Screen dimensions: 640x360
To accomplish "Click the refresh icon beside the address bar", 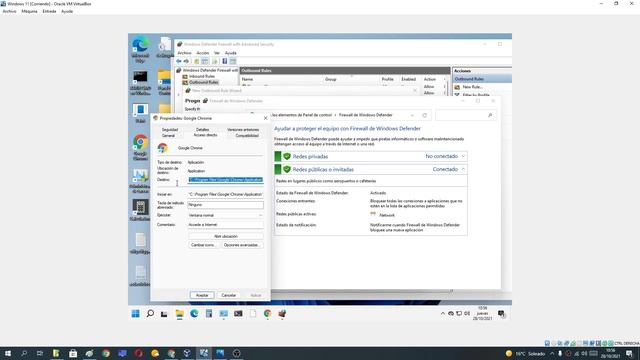I will tap(424, 116).
